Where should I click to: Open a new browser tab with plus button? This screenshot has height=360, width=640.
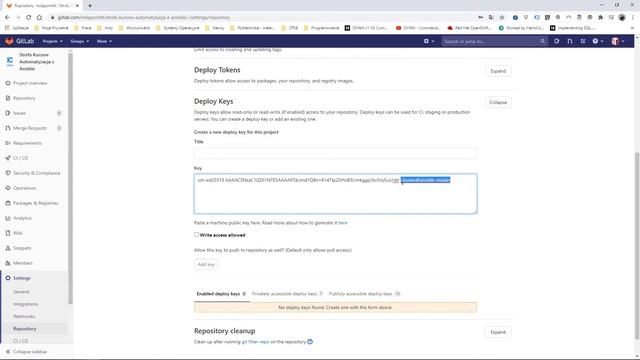pos(90,6)
